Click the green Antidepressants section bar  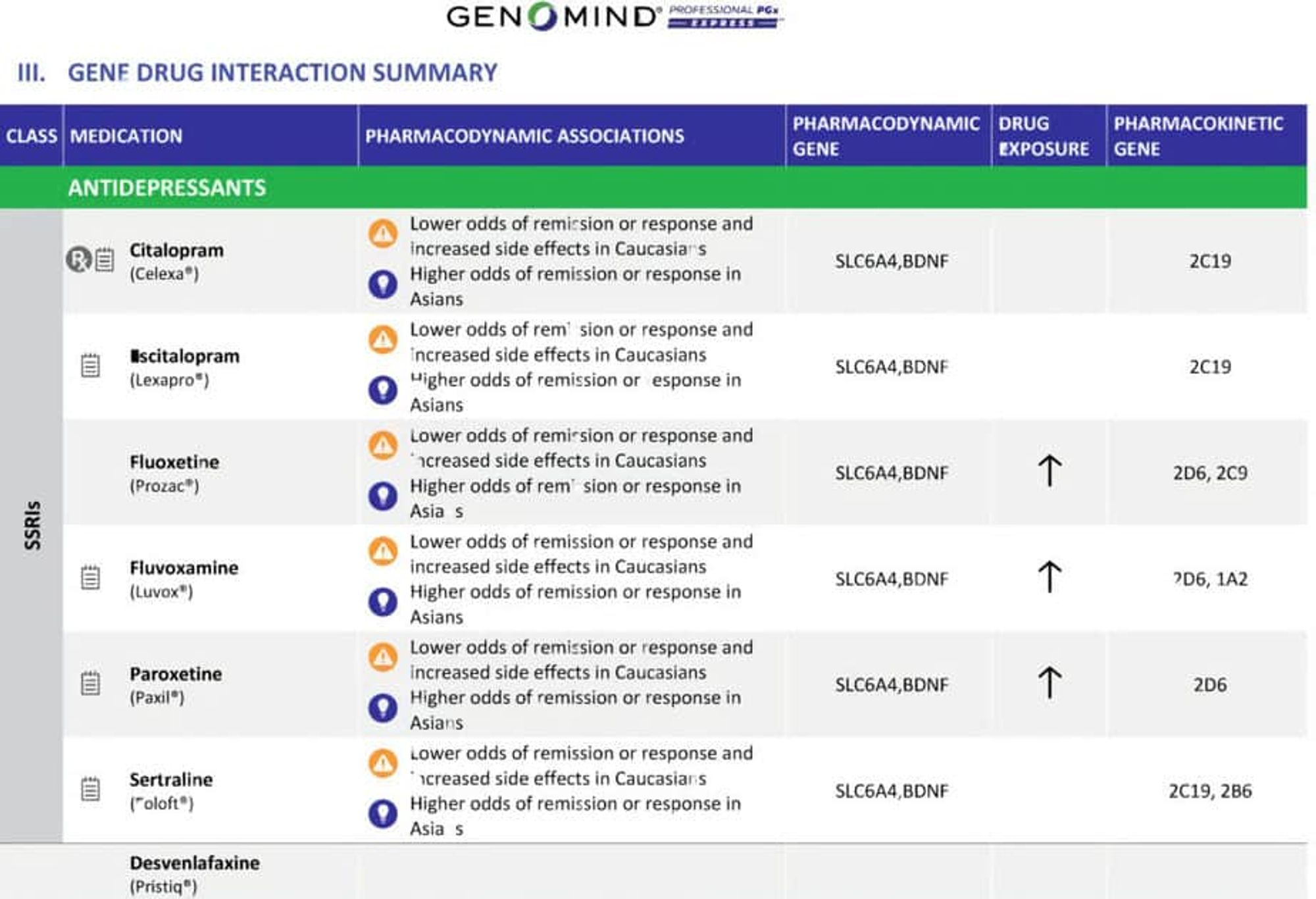(653, 188)
